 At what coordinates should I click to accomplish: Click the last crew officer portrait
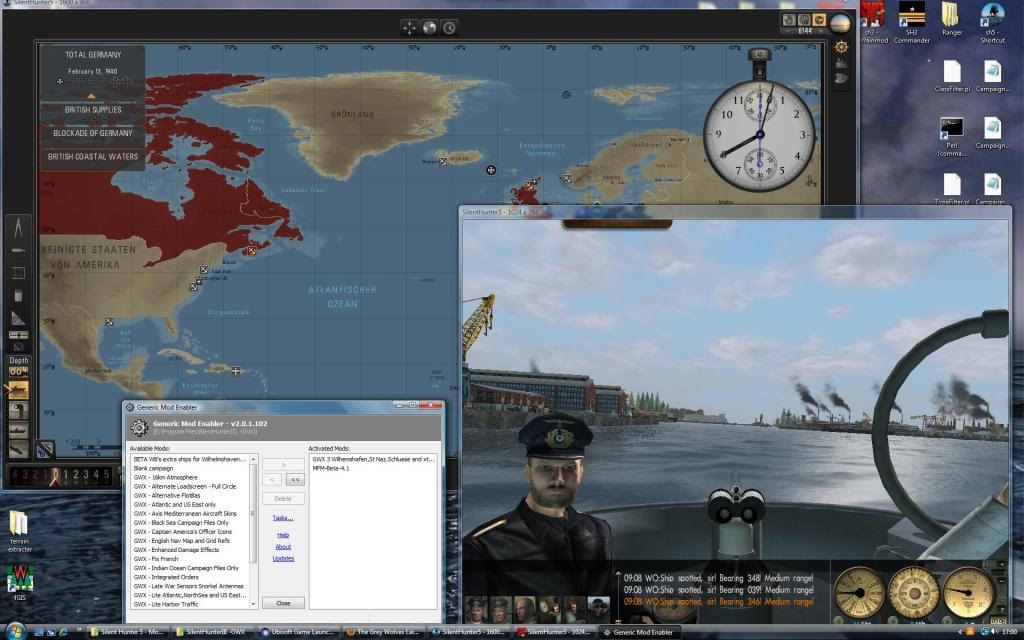coord(598,609)
